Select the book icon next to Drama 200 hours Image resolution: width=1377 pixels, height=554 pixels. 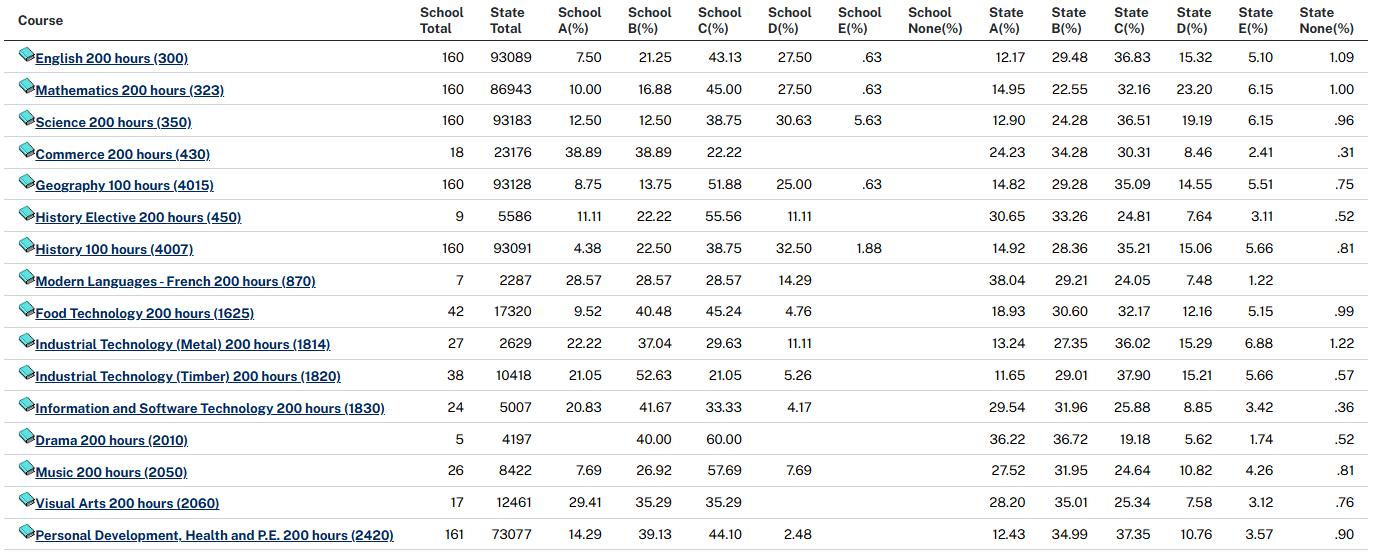click(27, 437)
